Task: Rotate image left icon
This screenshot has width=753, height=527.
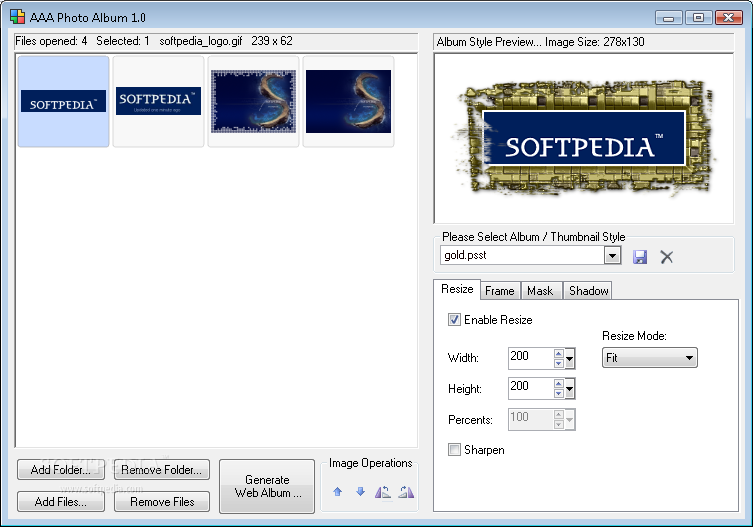Action: point(383,491)
